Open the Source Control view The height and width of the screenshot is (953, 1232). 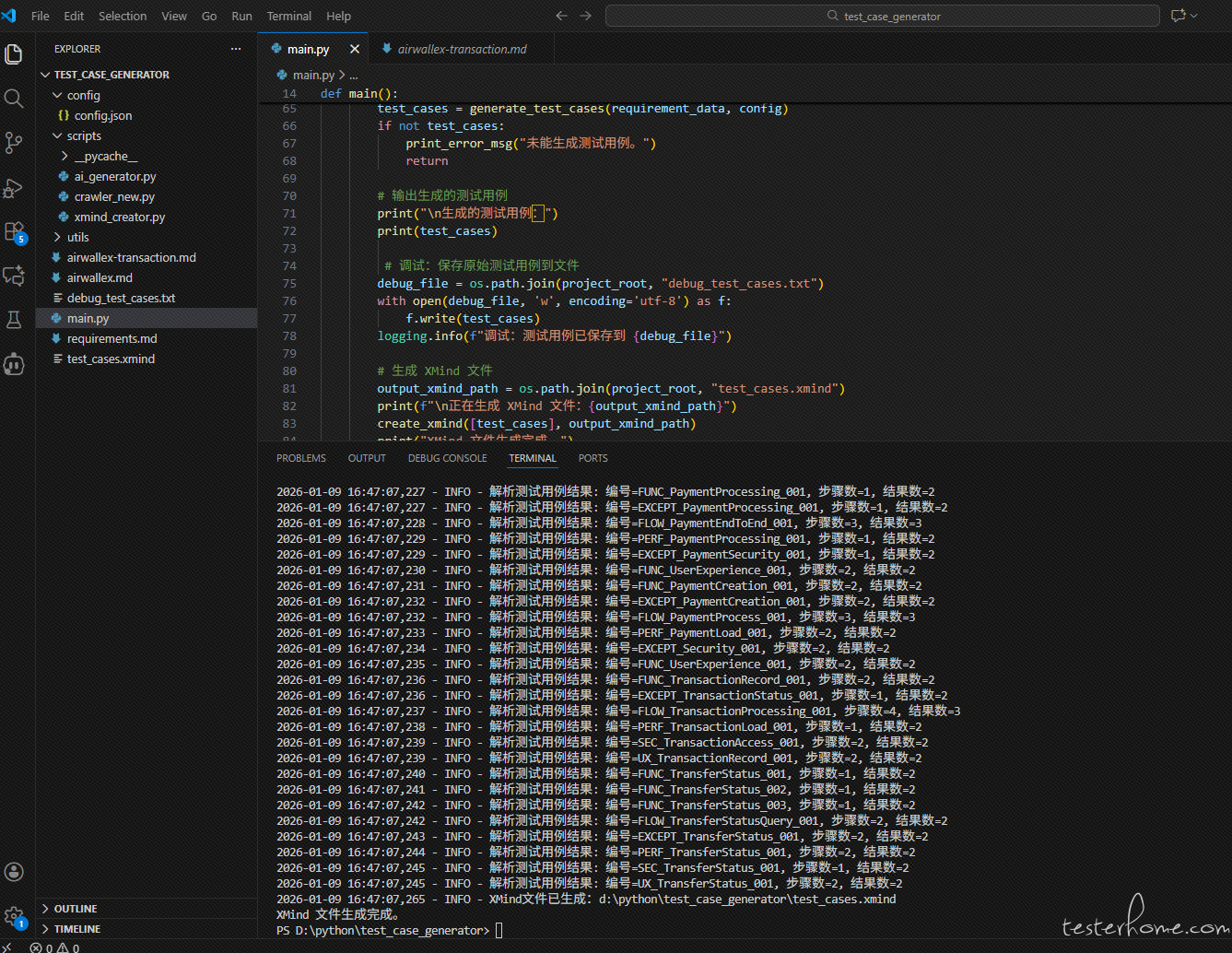(x=14, y=143)
